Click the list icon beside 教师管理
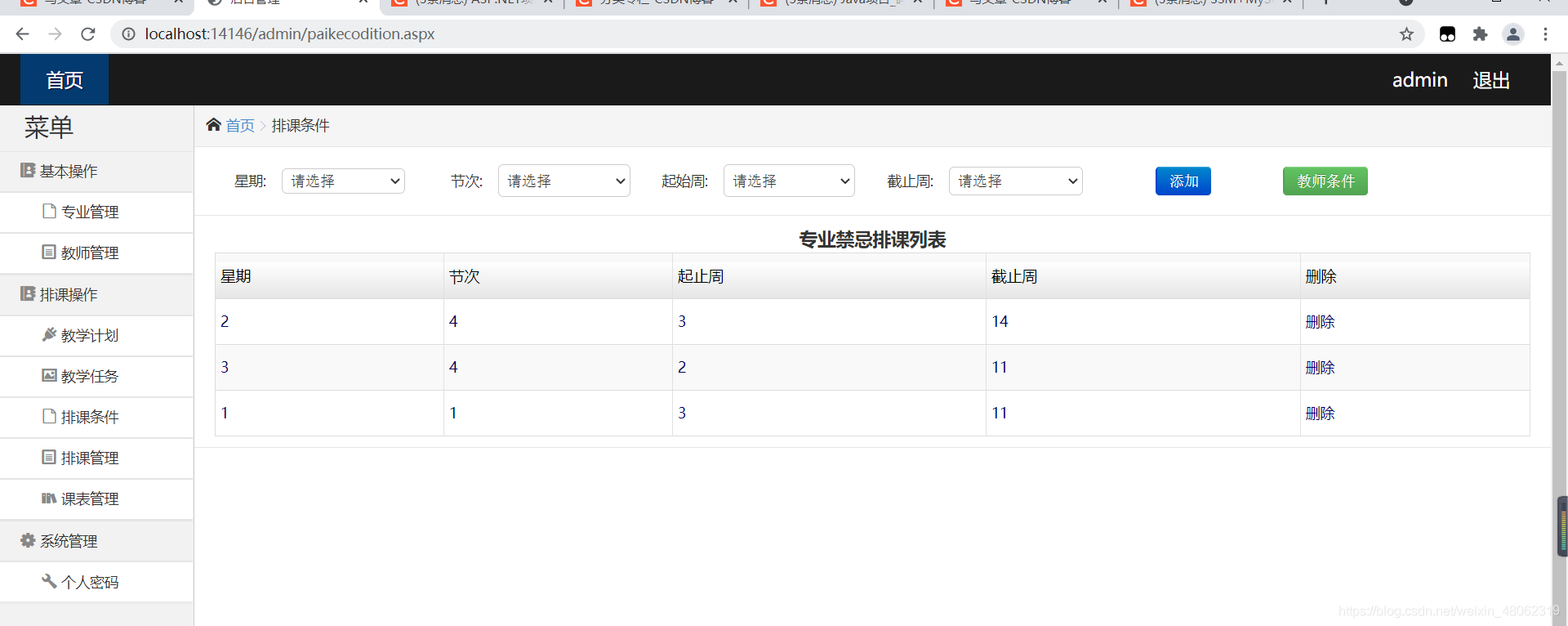The height and width of the screenshot is (626, 1568). click(x=49, y=252)
